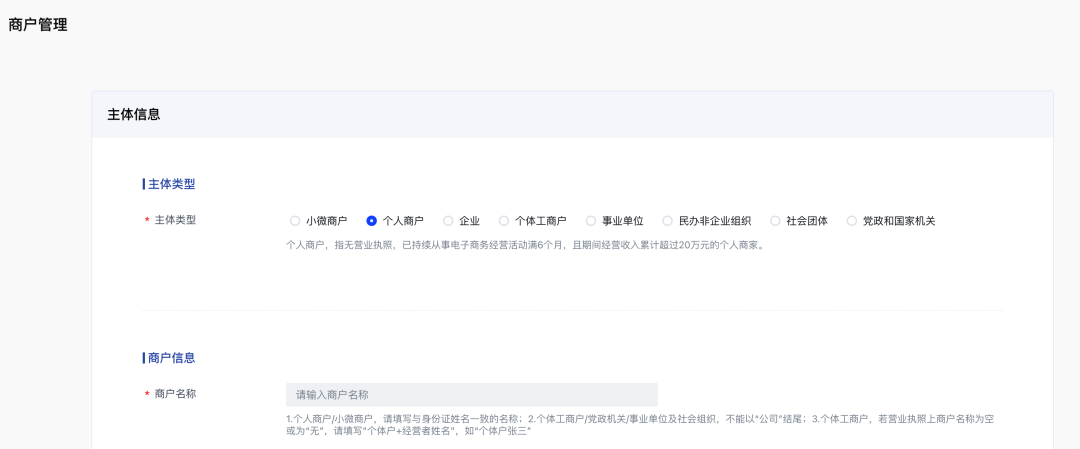Click the 商户信息 section heading
Viewport: 1080px width, 449px height.
coord(171,357)
